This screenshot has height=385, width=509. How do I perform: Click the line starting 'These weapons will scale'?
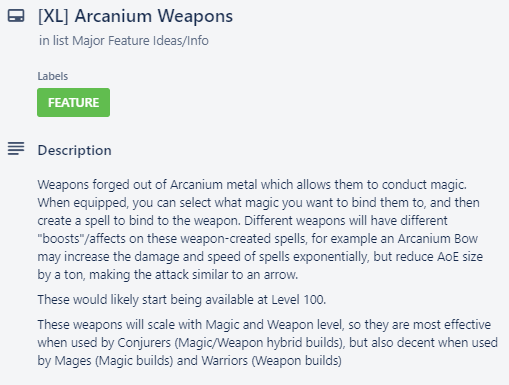[x=264, y=325]
